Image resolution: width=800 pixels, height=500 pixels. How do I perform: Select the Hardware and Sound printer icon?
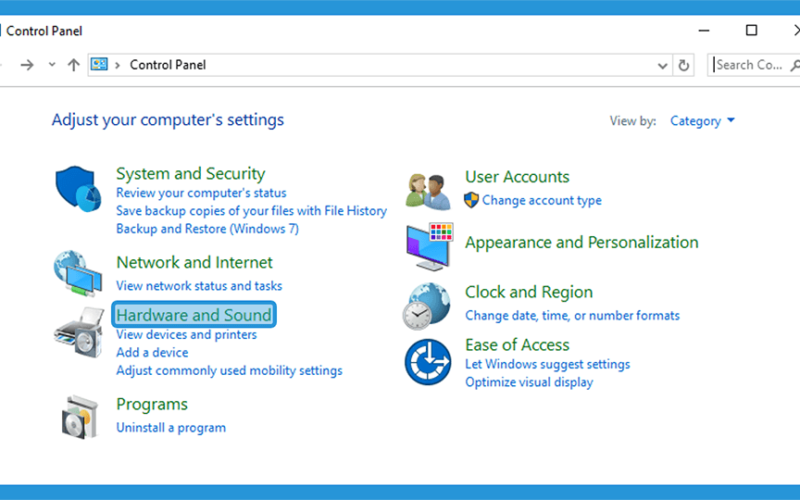click(x=79, y=332)
